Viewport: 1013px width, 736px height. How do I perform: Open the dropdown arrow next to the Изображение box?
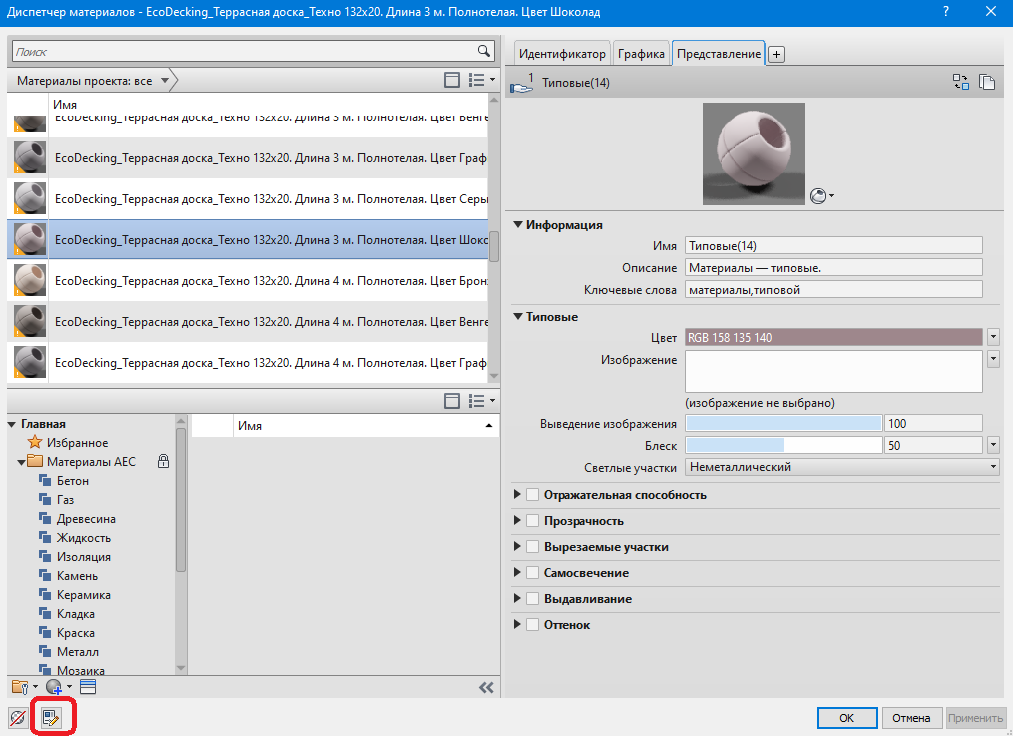click(x=994, y=359)
